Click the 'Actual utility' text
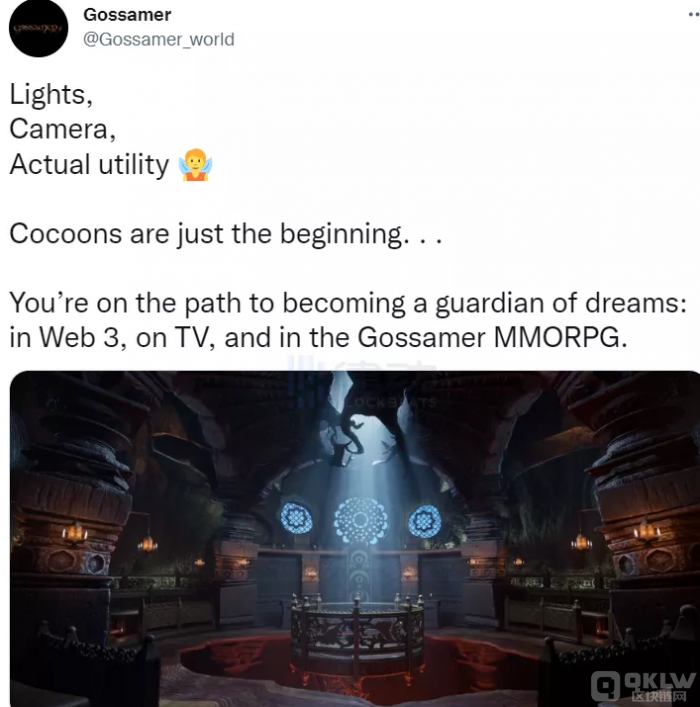This screenshot has height=707, width=700. coord(89,164)
